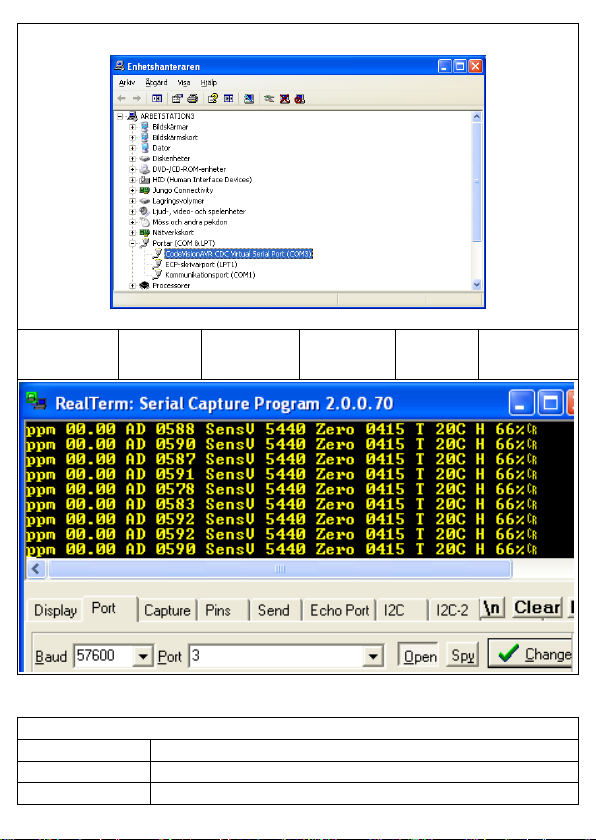
Task: Click the Enhetshanteraren vertical scrollbar thumb
Action: coord(477,182)
